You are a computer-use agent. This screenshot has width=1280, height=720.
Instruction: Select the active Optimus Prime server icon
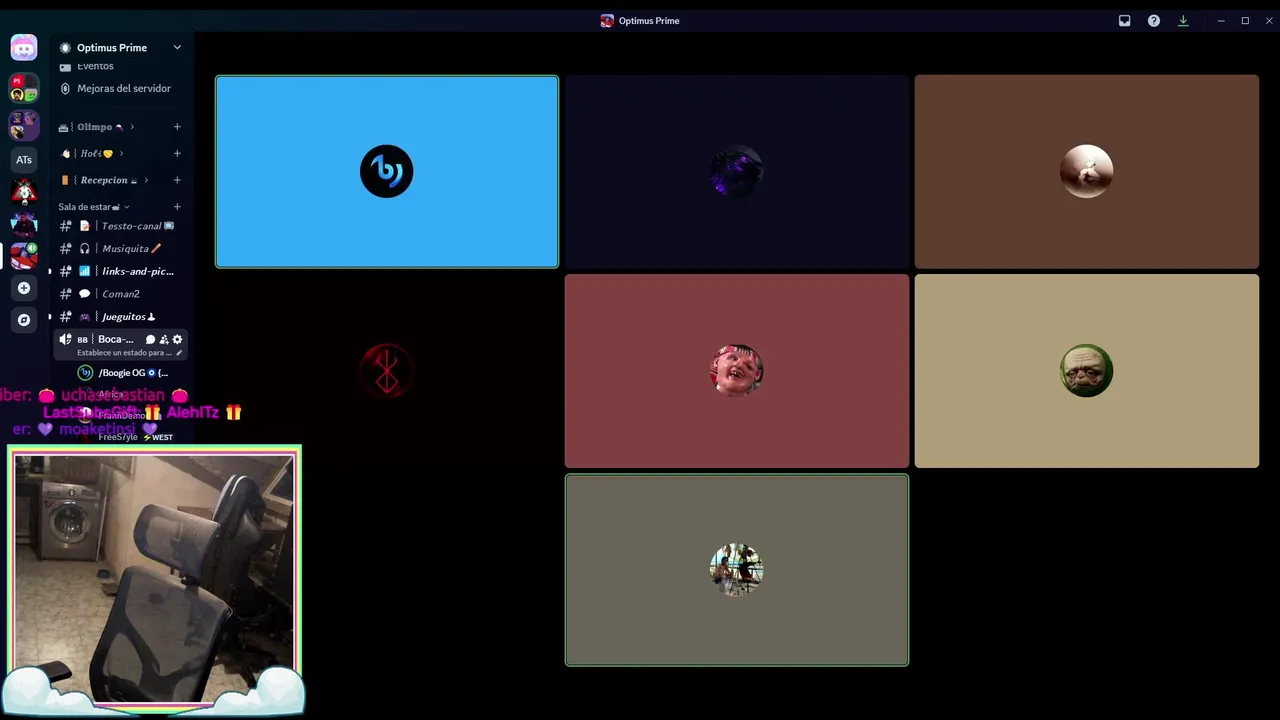click(24, 256)
